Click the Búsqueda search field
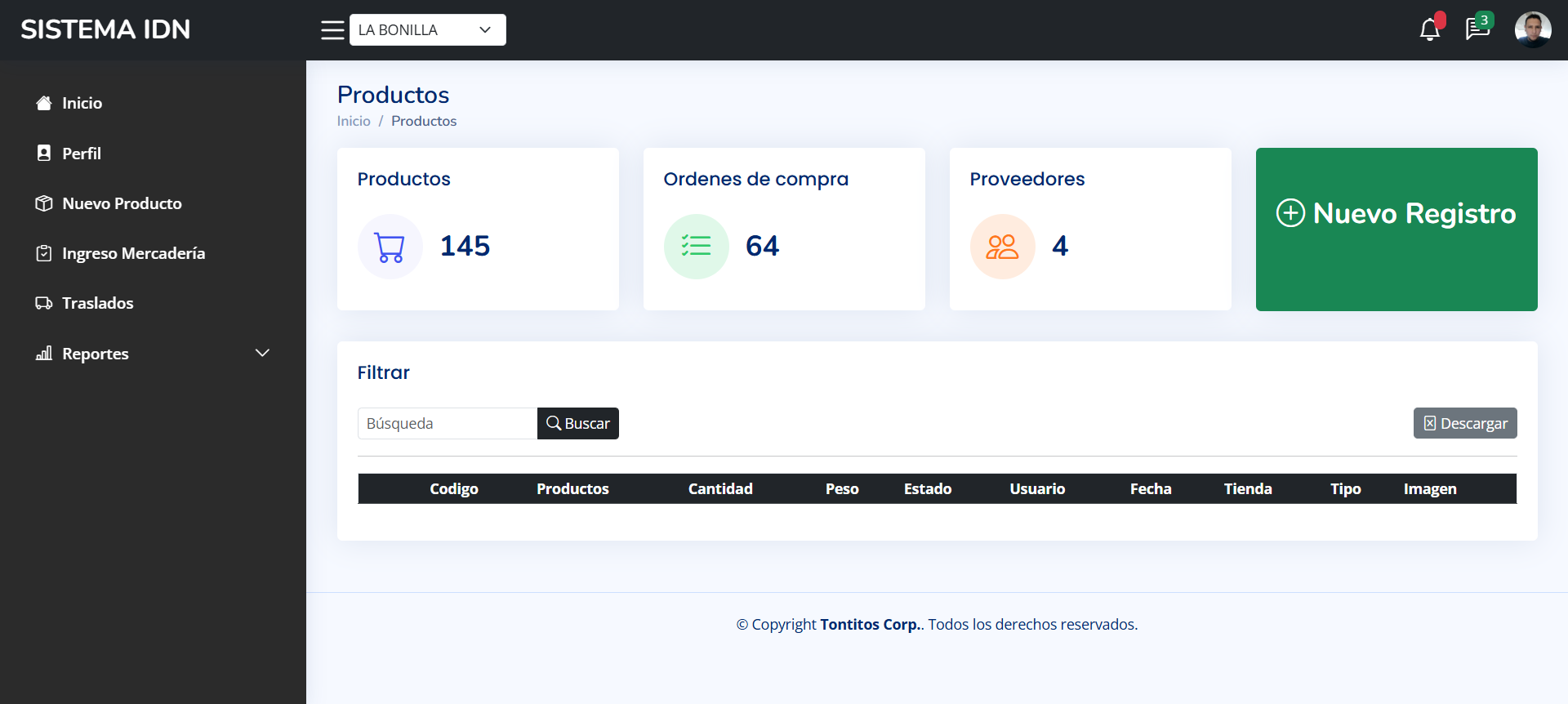Screen dimensions: 1568x704 (447, 424)
